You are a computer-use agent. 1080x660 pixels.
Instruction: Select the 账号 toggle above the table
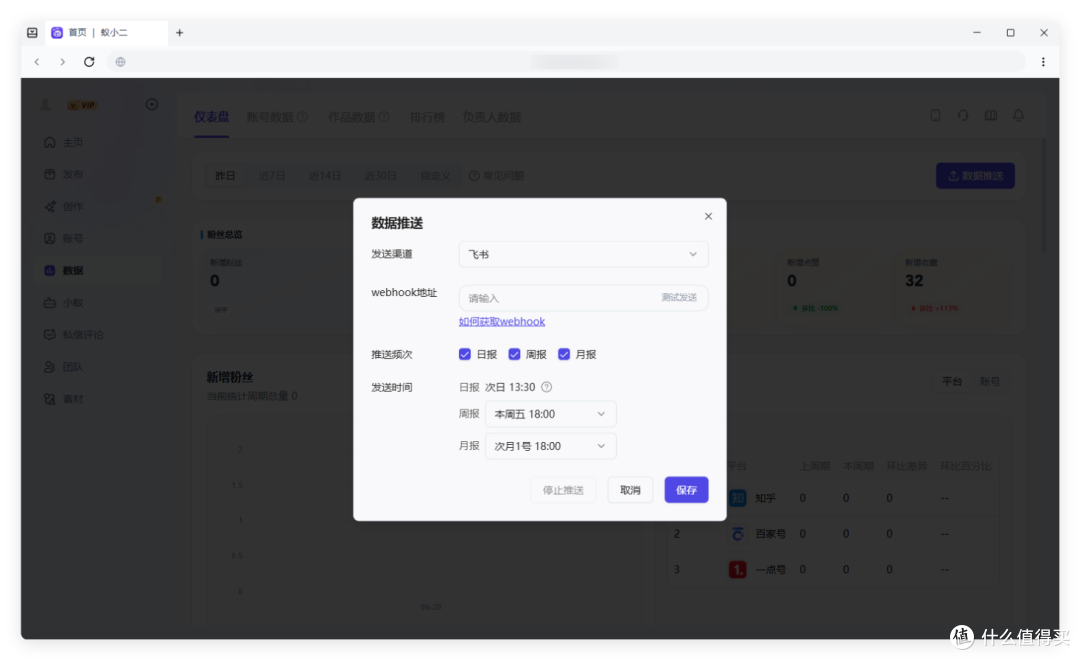990,381
